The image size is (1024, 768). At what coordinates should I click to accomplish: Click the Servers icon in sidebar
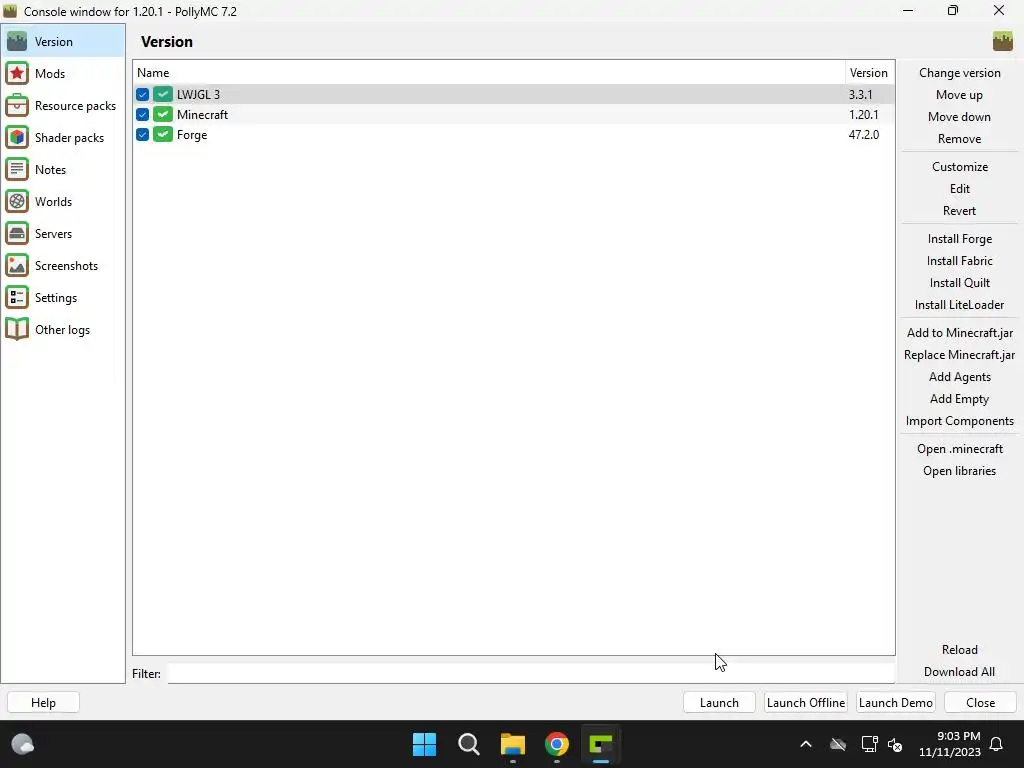[17, 233]
